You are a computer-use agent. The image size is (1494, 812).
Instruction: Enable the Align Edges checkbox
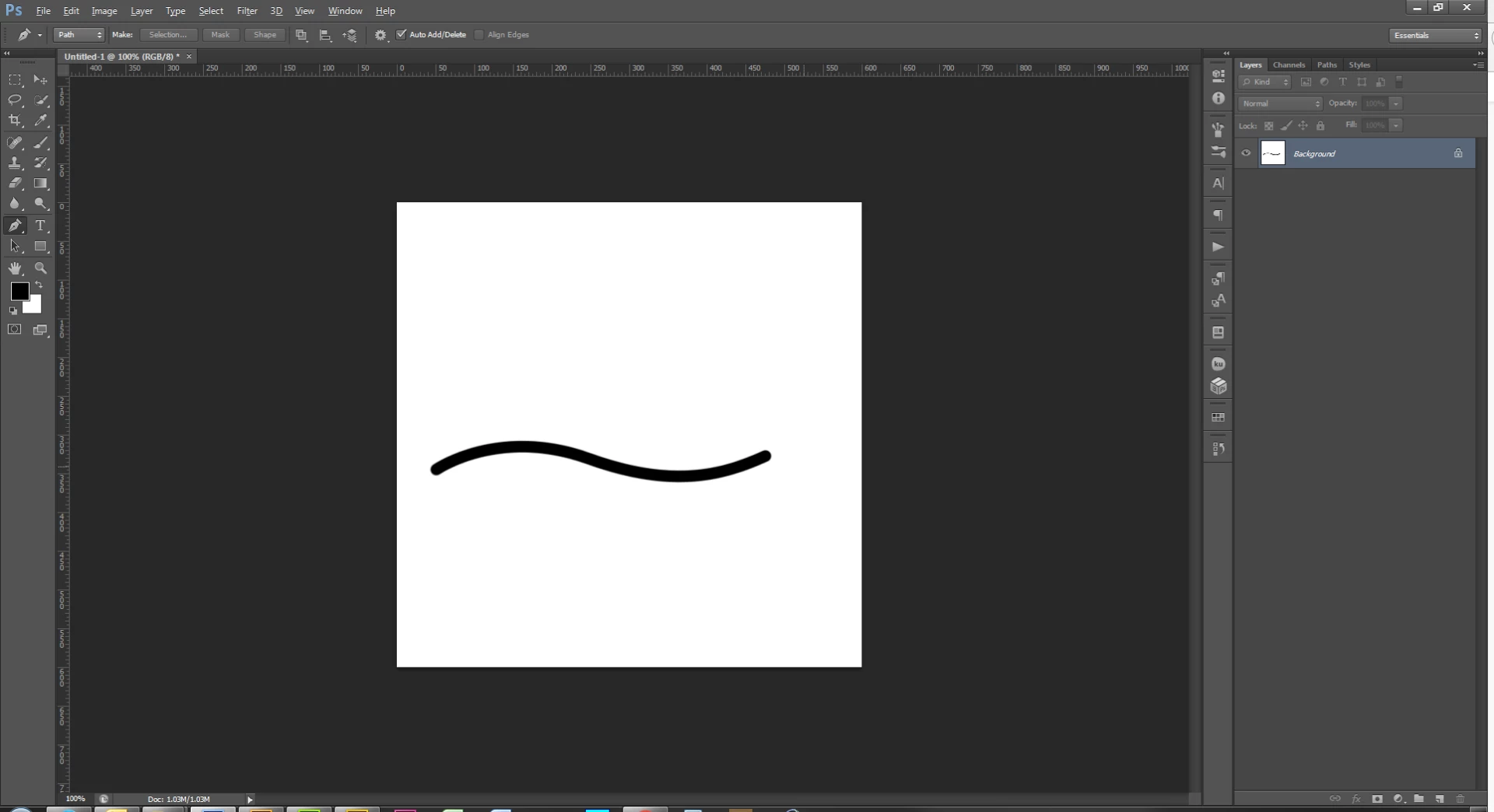(479, 35)
